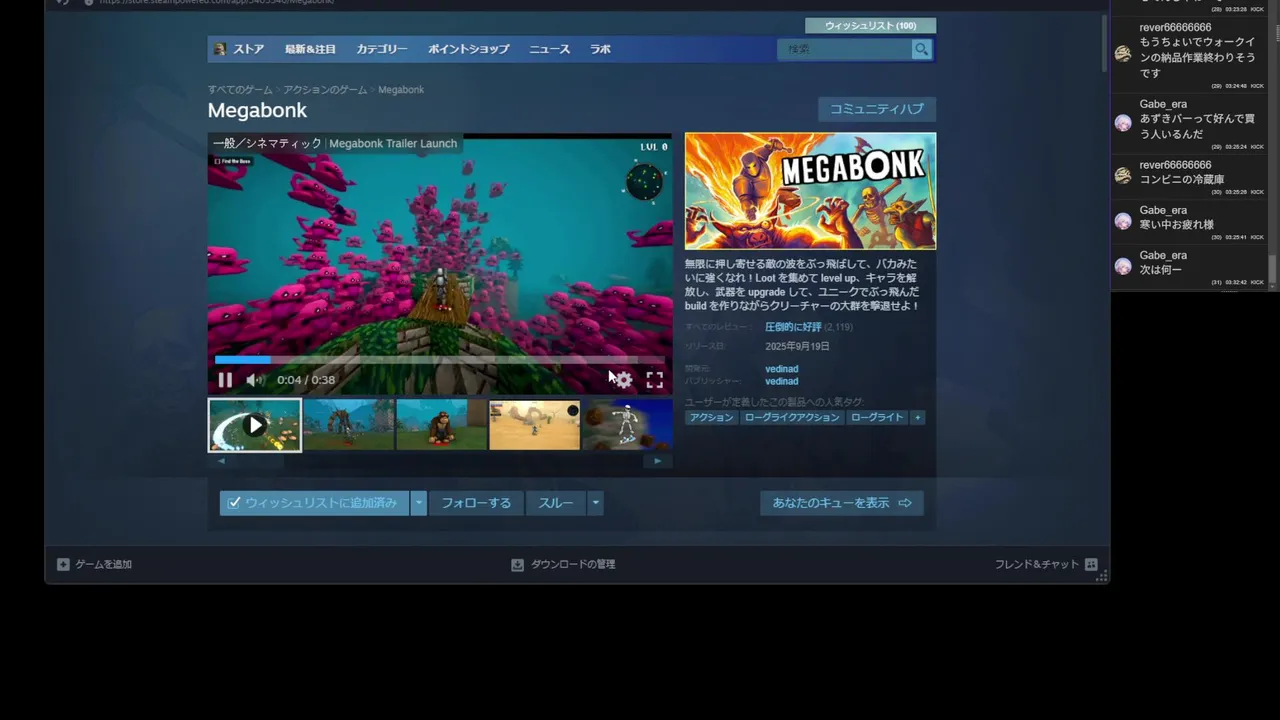This screenshot has width=1280, height=720.
Task: Select the アクション tag
Action: [711, 417]
